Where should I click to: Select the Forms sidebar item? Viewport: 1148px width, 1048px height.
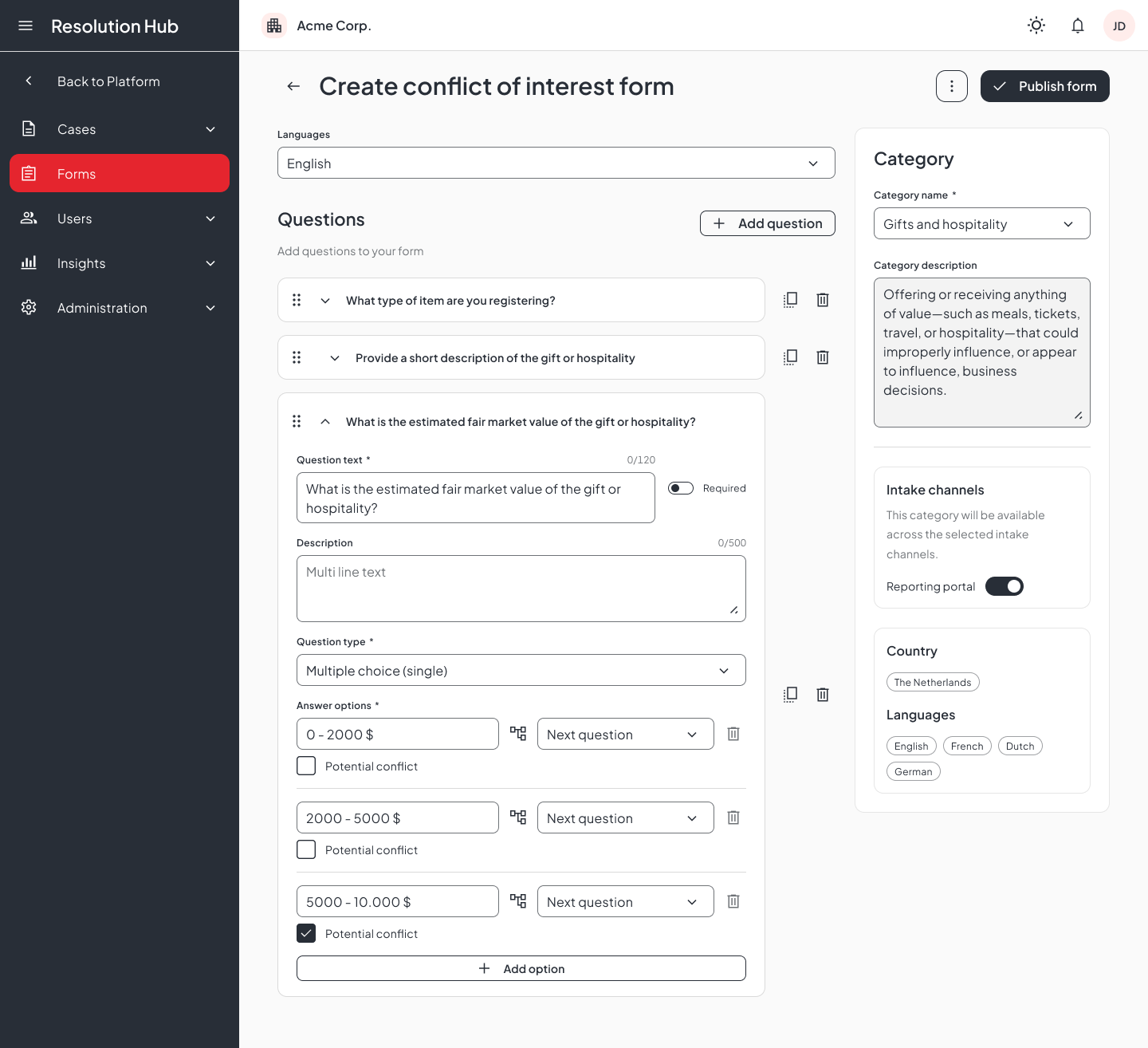coord(120,173)
